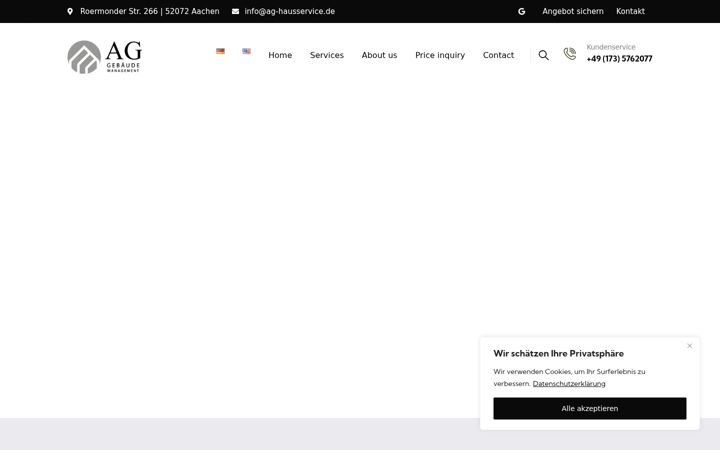Open Contact menu item

(498, 55)
